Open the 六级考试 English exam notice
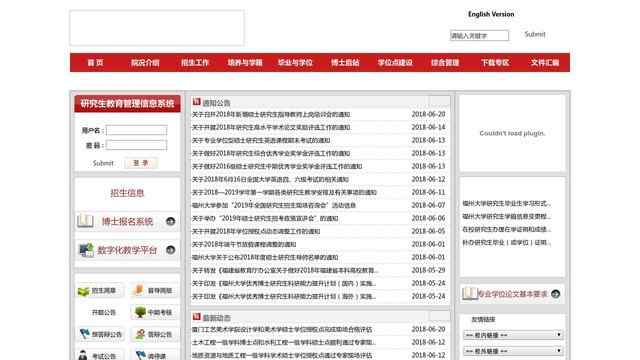The height and width of the screenshot is (360, 640). (x=270, y=179)
